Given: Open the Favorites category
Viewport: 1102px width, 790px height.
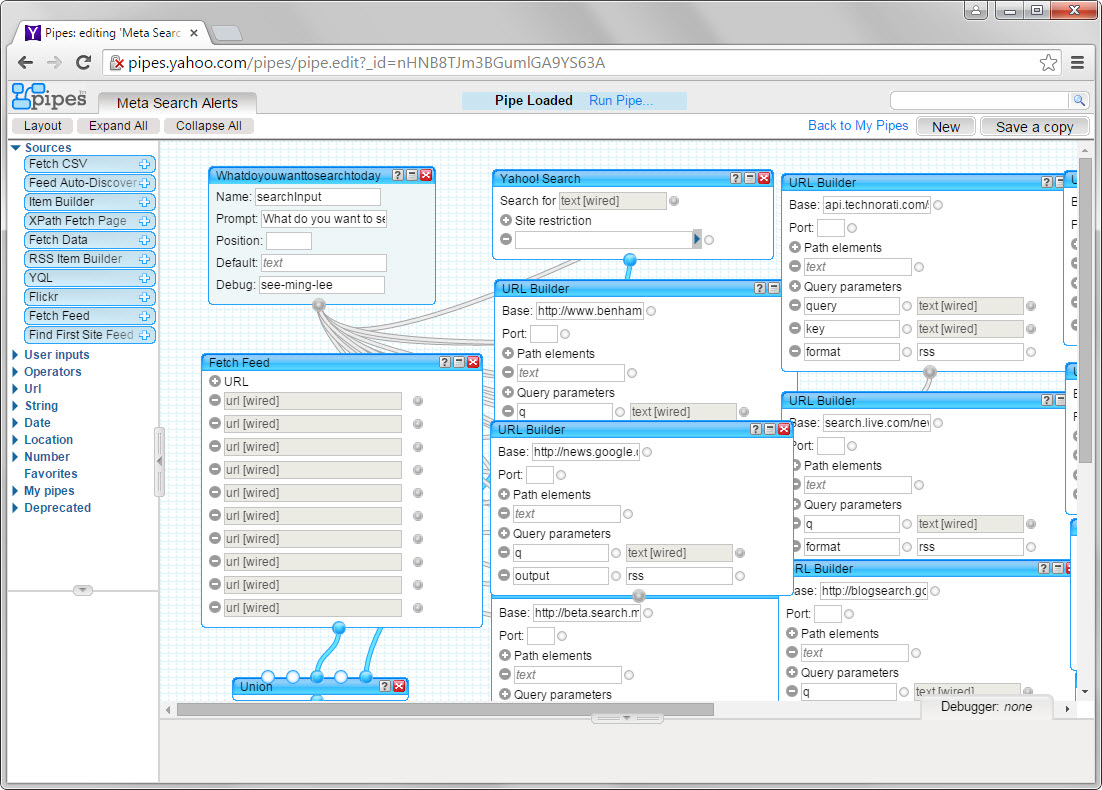Looking at the screenshot, I should coord(51,474).
